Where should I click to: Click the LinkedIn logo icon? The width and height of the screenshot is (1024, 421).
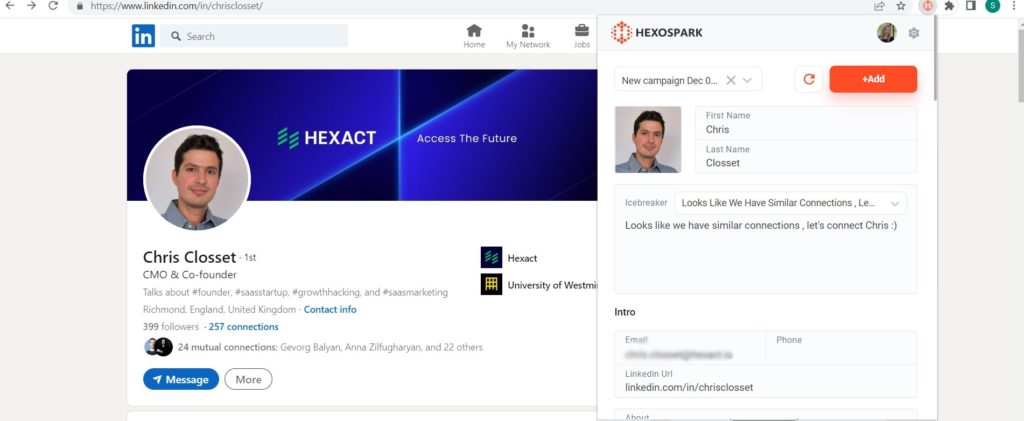pyautogui.click(x=143, y=36)
